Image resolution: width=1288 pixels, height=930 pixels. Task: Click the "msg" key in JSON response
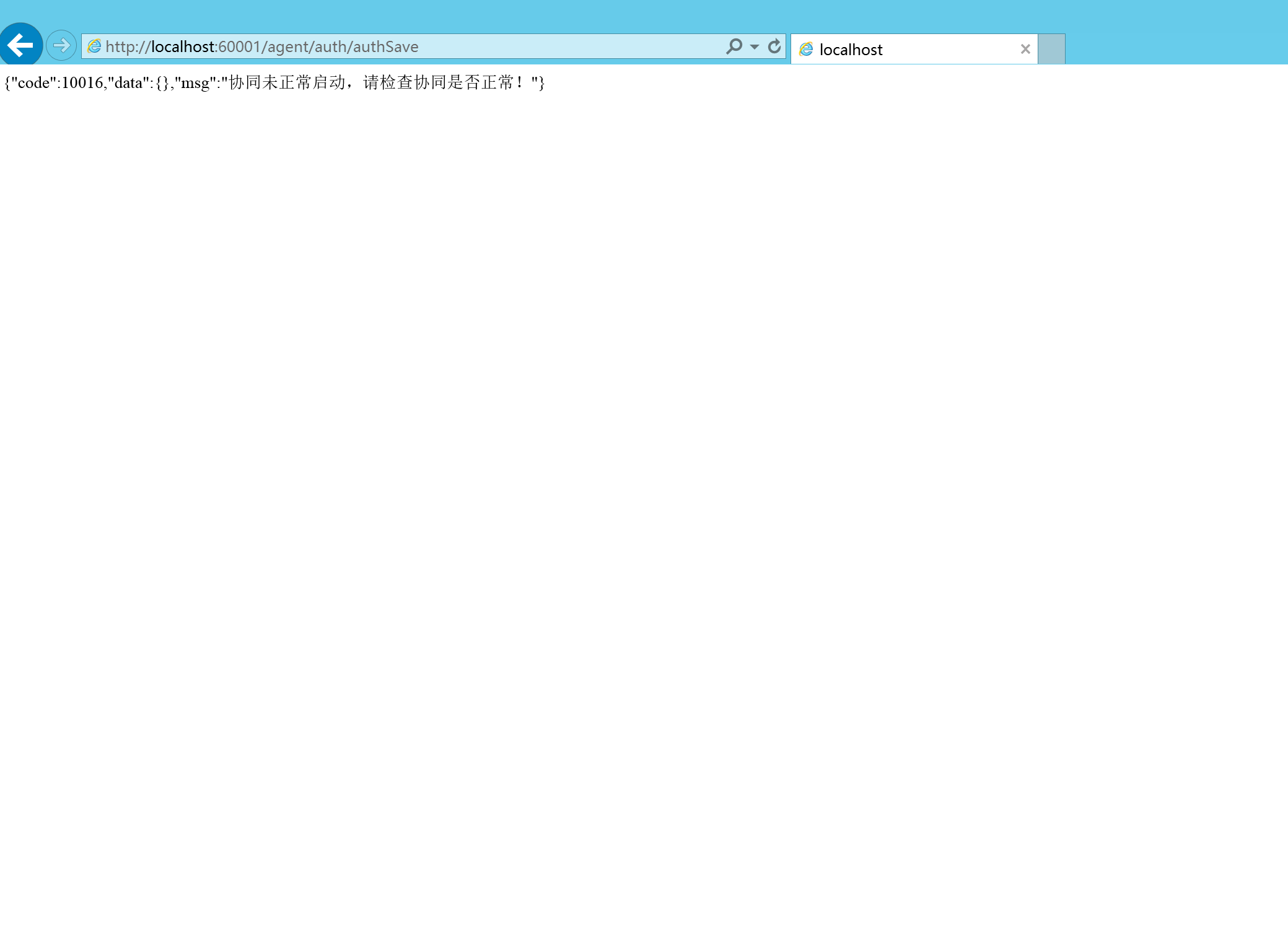pyautogui.click(x=195, y=83)
